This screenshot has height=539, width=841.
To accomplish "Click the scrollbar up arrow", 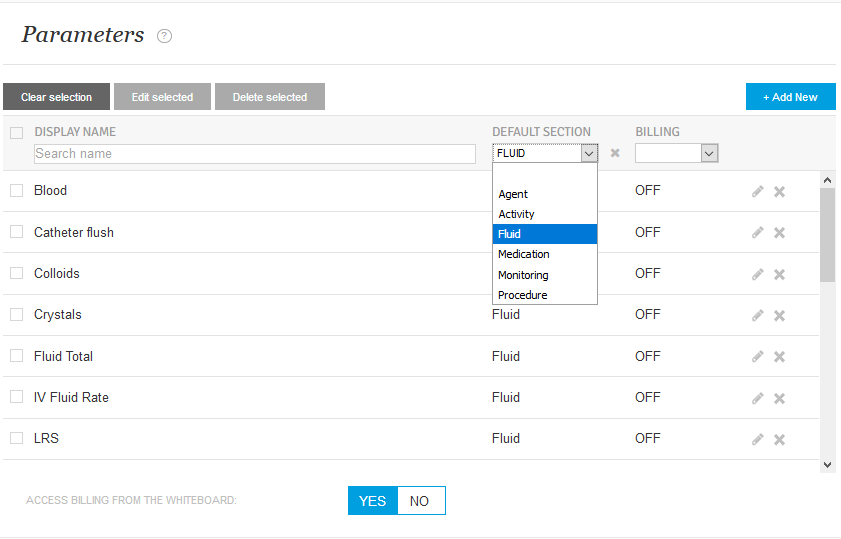I will (x=827, y=180).
